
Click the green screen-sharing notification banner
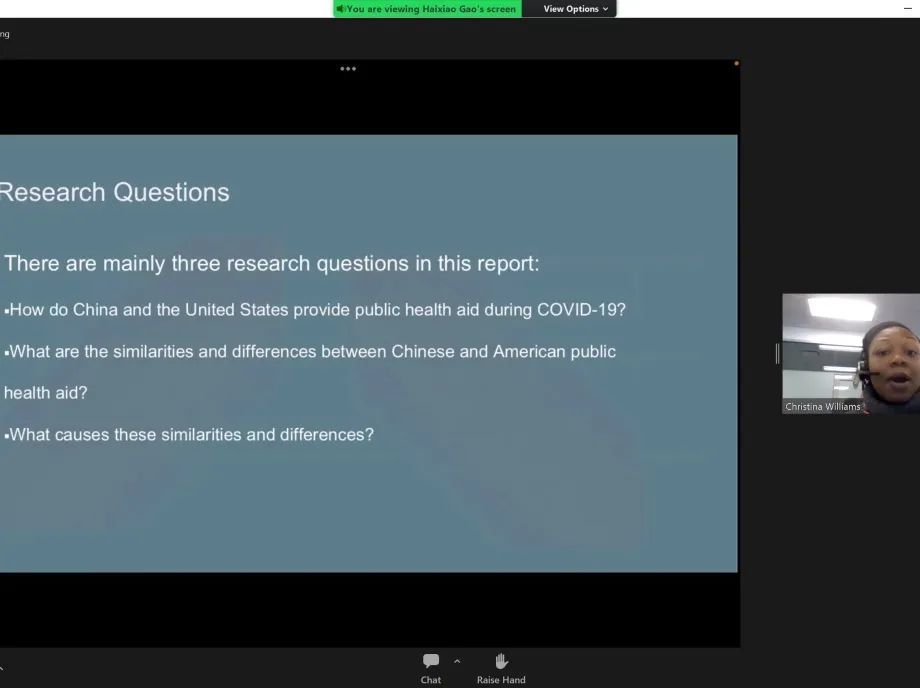pos(427,9)
